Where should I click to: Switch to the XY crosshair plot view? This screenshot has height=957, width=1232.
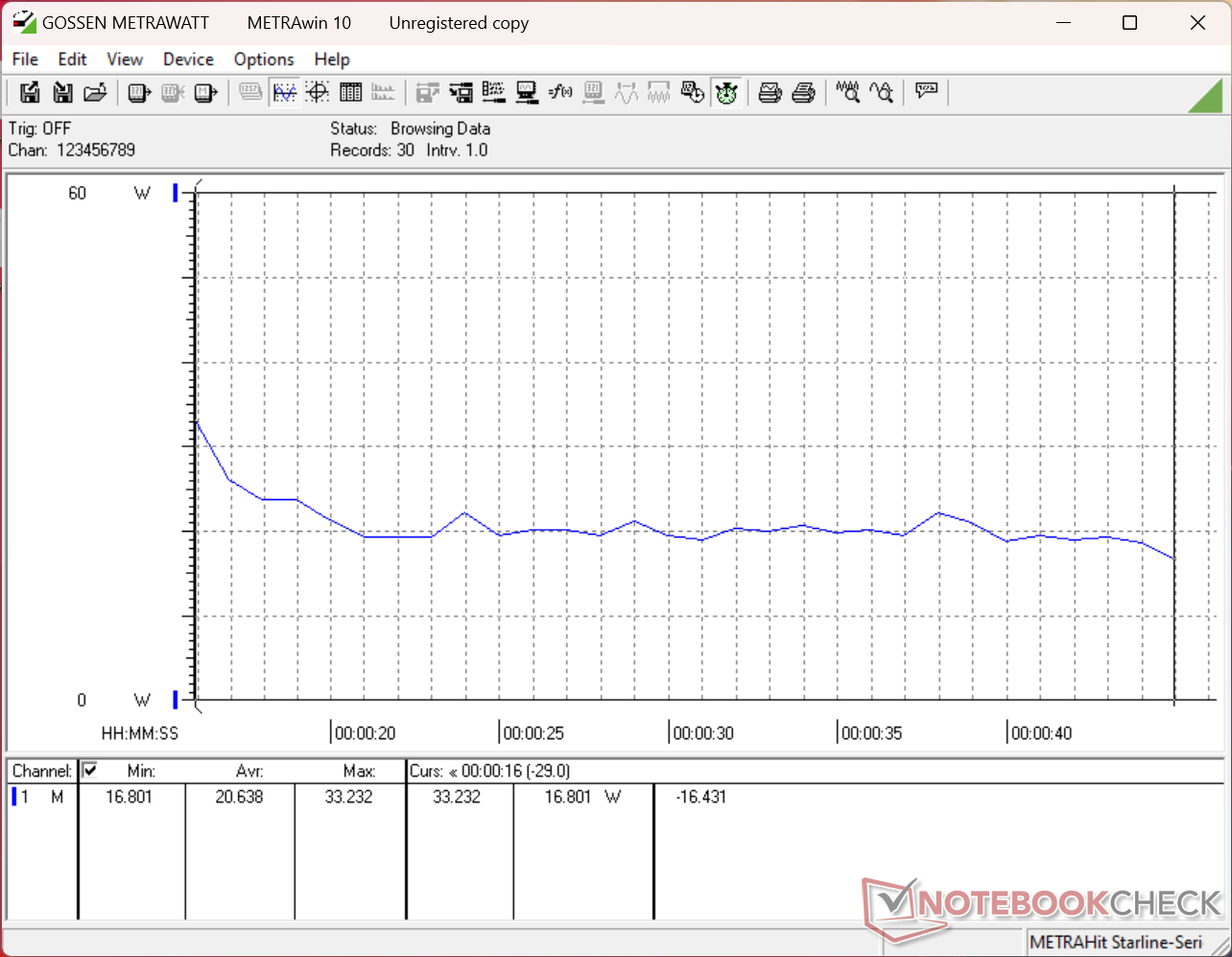(x=318, y=92)
